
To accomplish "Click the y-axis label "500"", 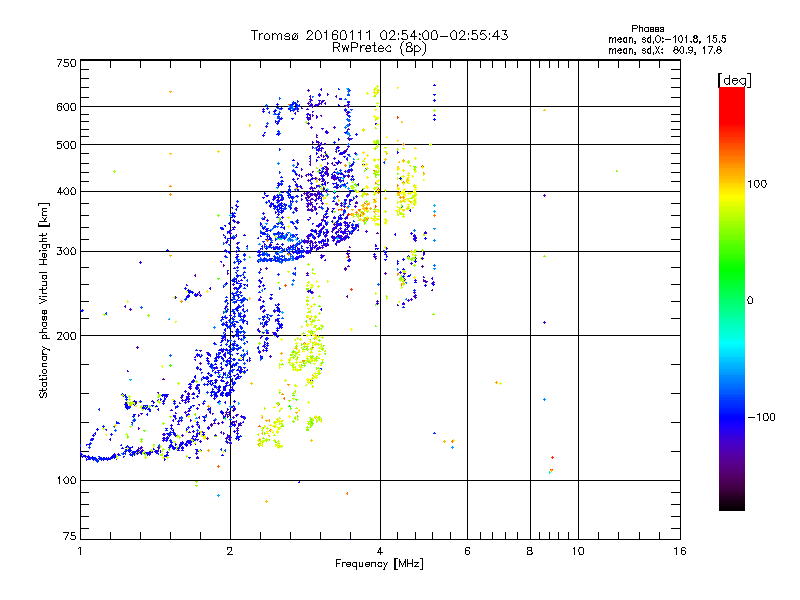I will point(66,145).
